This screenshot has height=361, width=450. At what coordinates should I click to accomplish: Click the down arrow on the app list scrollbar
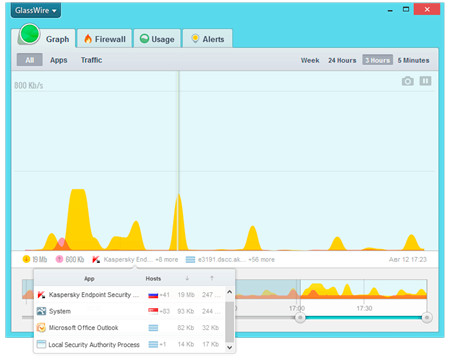[x=229, y=347]
